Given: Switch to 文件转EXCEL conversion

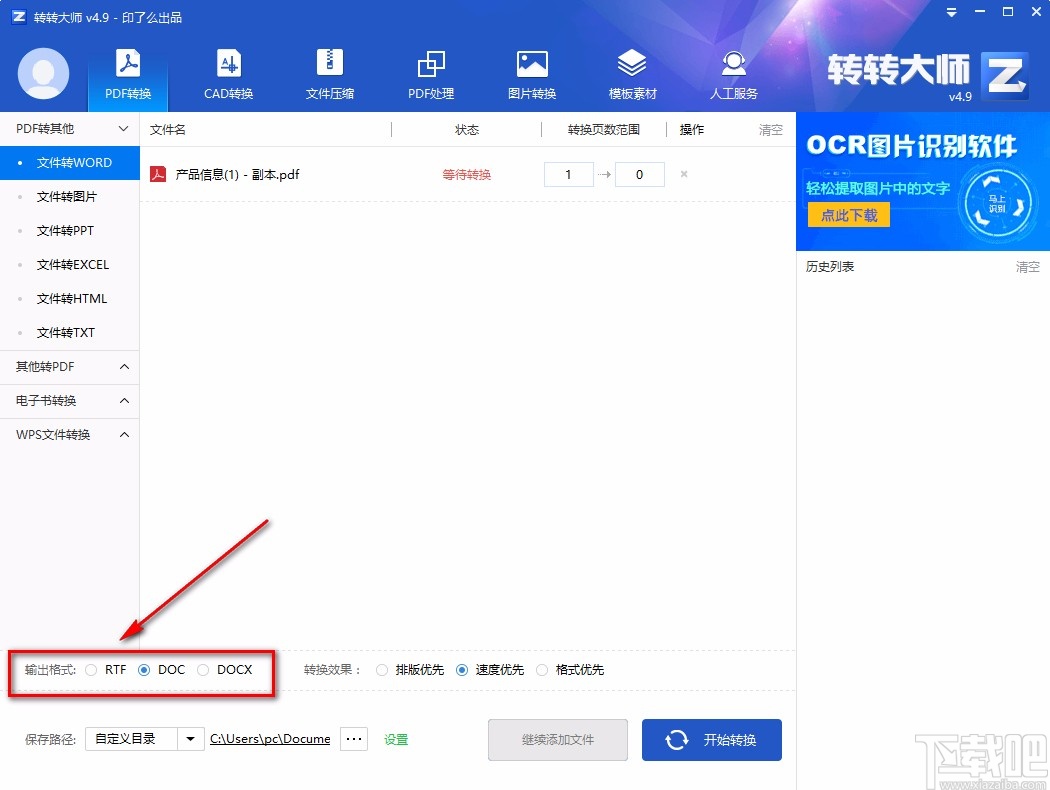Looking at the screenshot, I should pyautogui.click(x=70, y=264).
